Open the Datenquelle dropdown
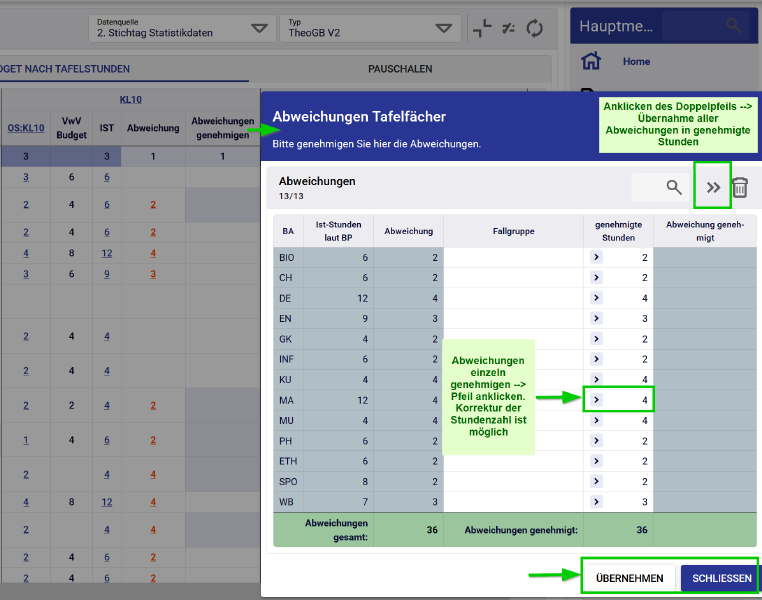 (x=182, y=28)
